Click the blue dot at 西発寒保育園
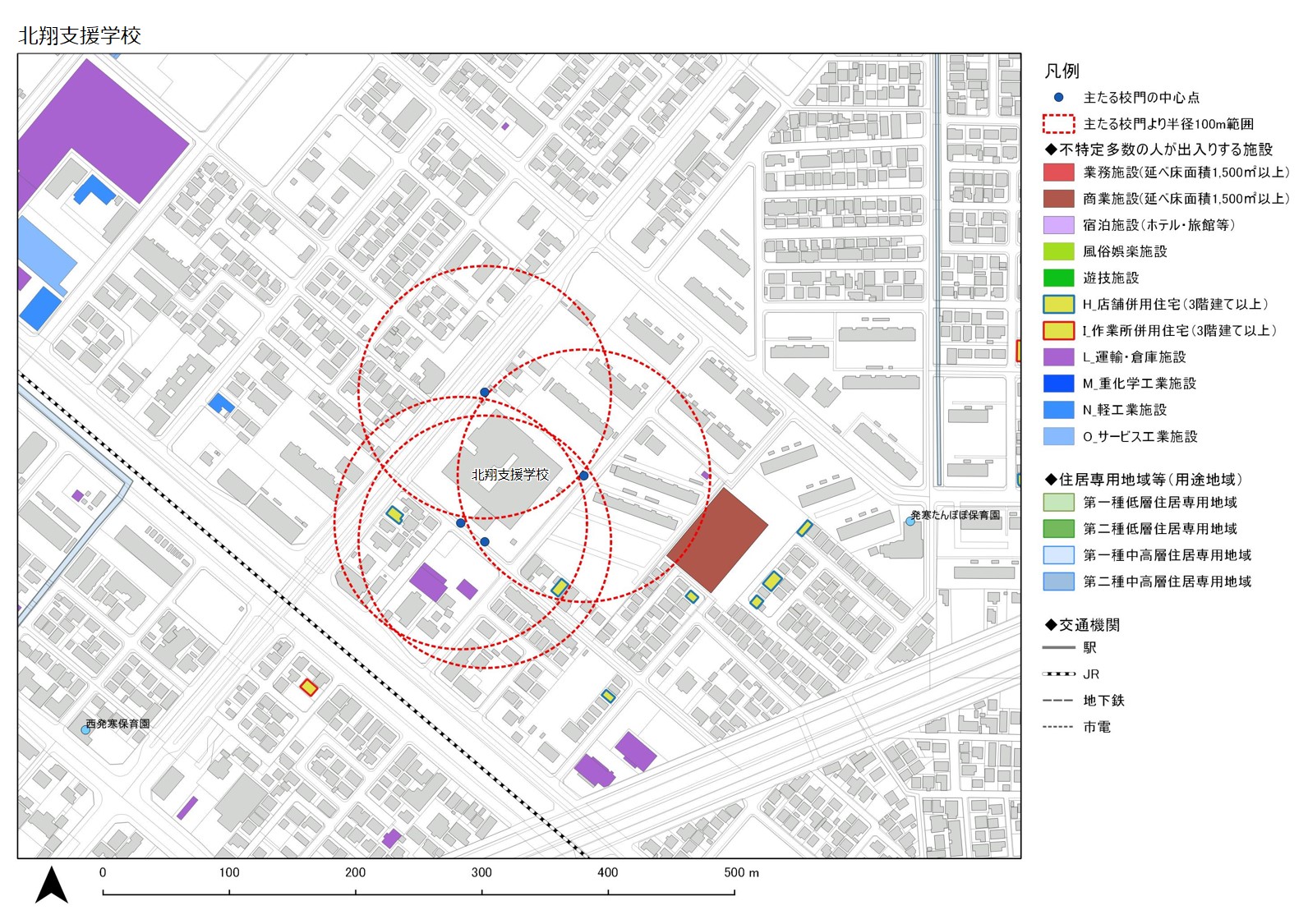1308x924 pixels. (85, 729)
